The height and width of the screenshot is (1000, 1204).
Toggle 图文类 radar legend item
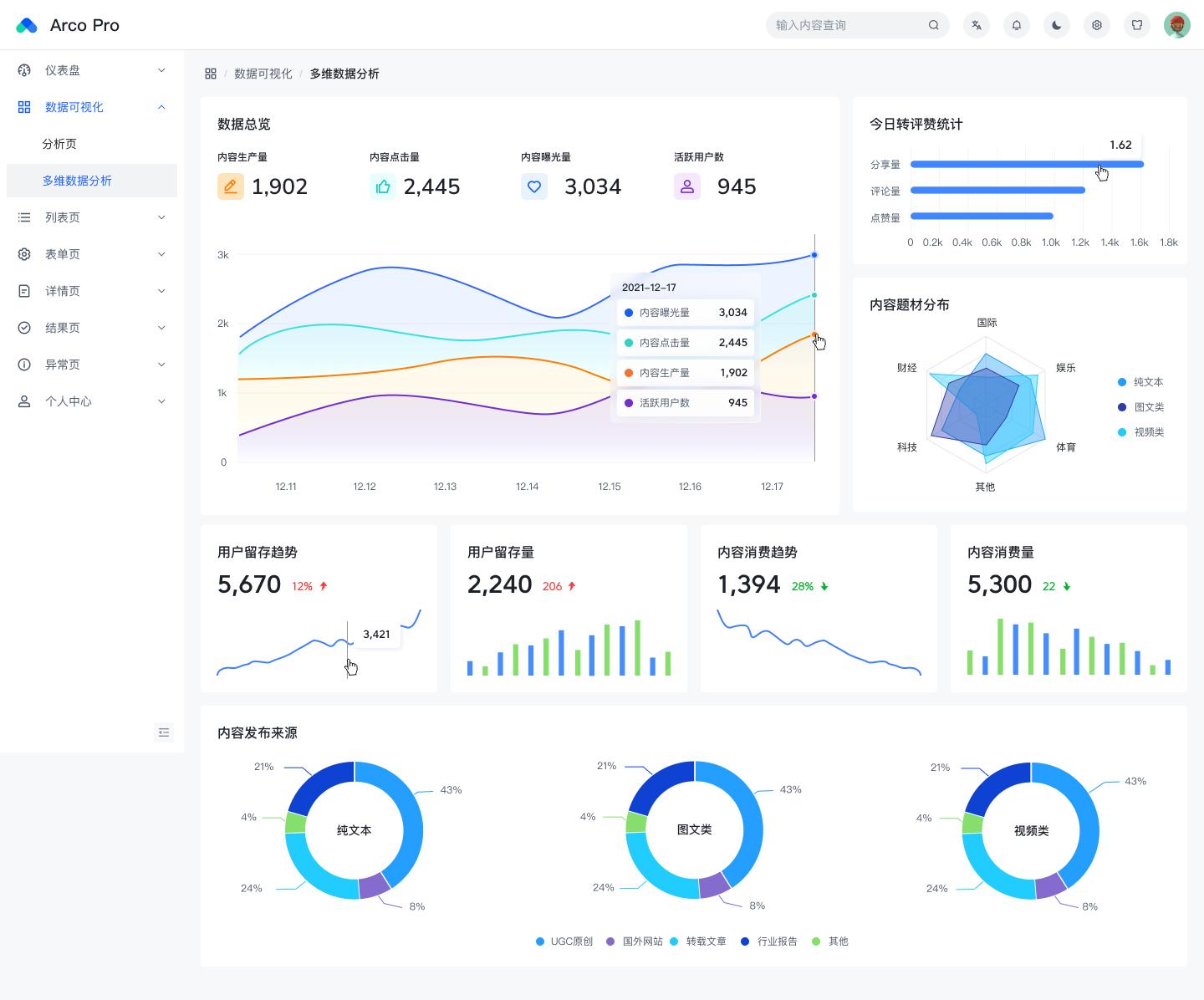click(1140, 407)
